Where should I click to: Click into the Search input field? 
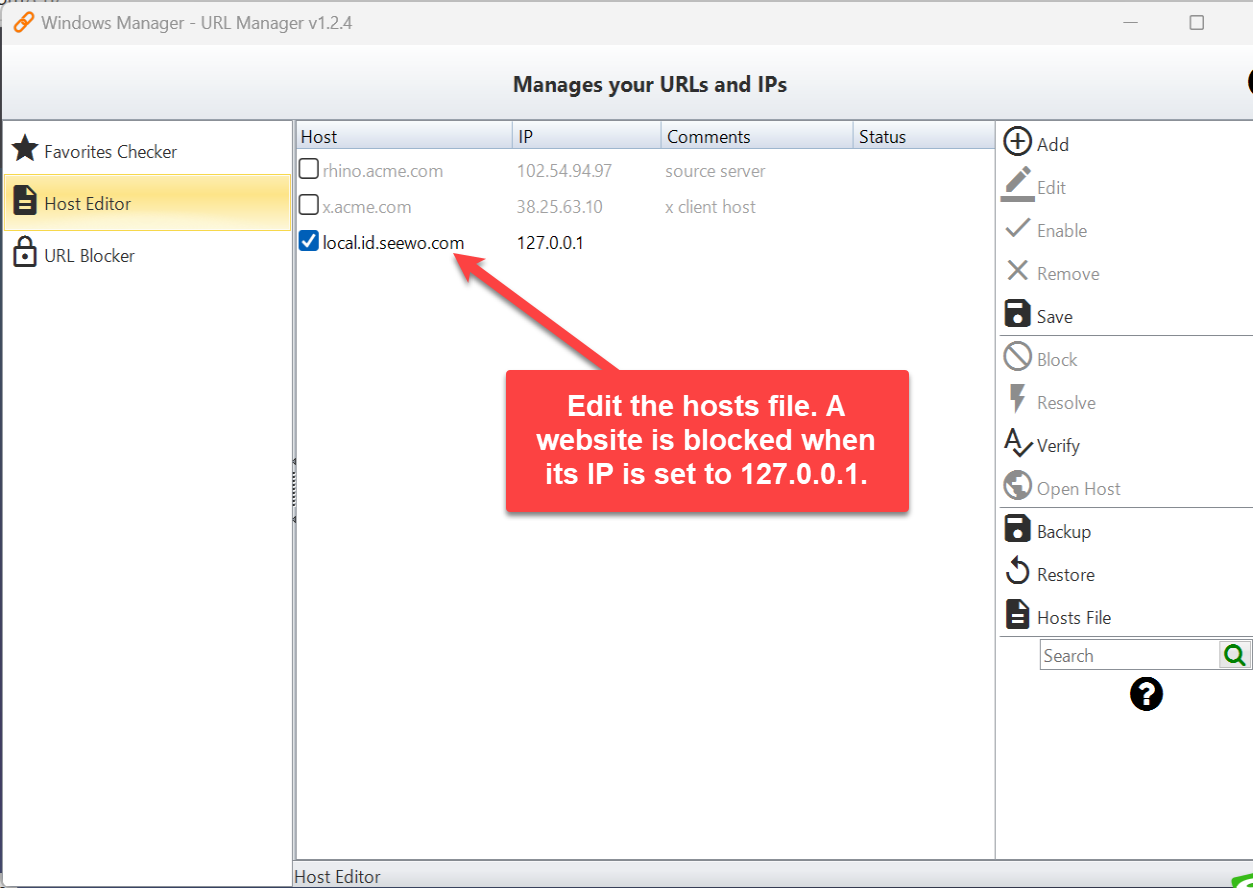click(x=1129, y=655)
